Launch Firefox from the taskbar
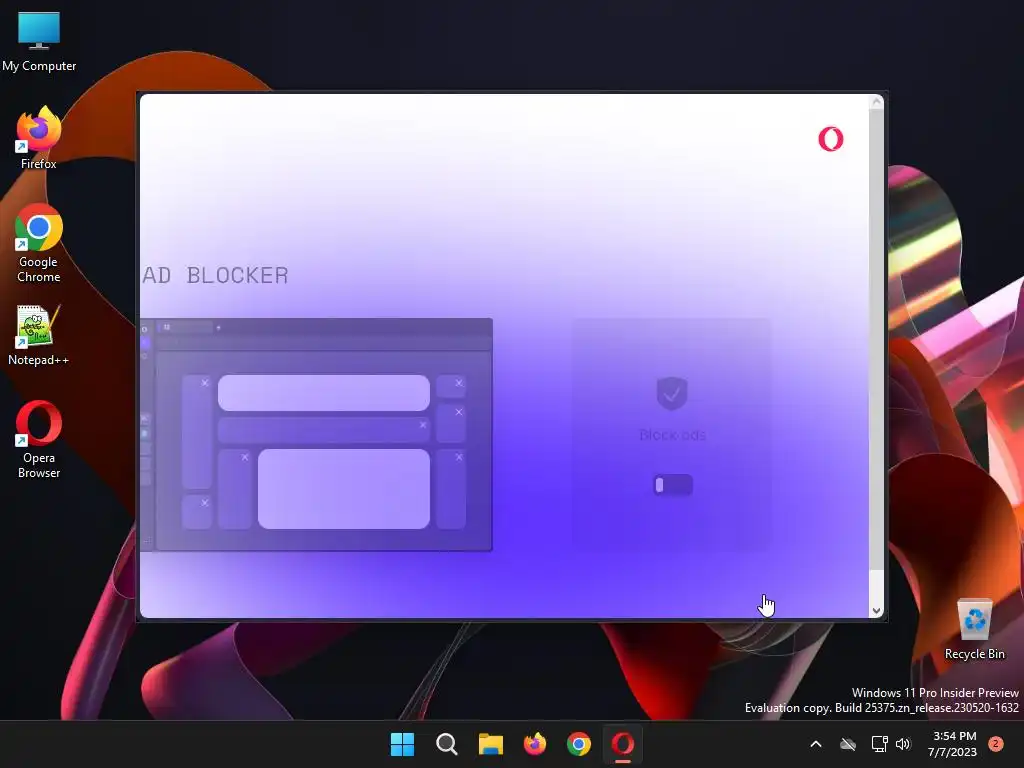Viewport: 1024px width, 768px height. click(x=535, y=744)
